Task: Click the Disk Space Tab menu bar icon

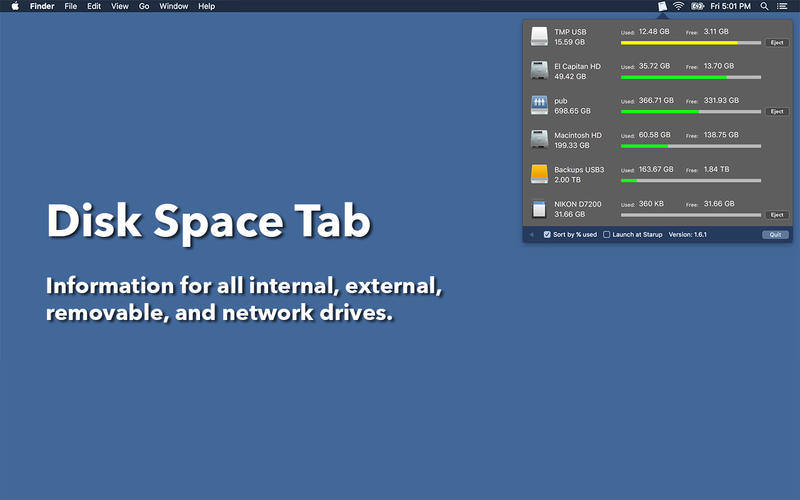Action: pos(662,6)
